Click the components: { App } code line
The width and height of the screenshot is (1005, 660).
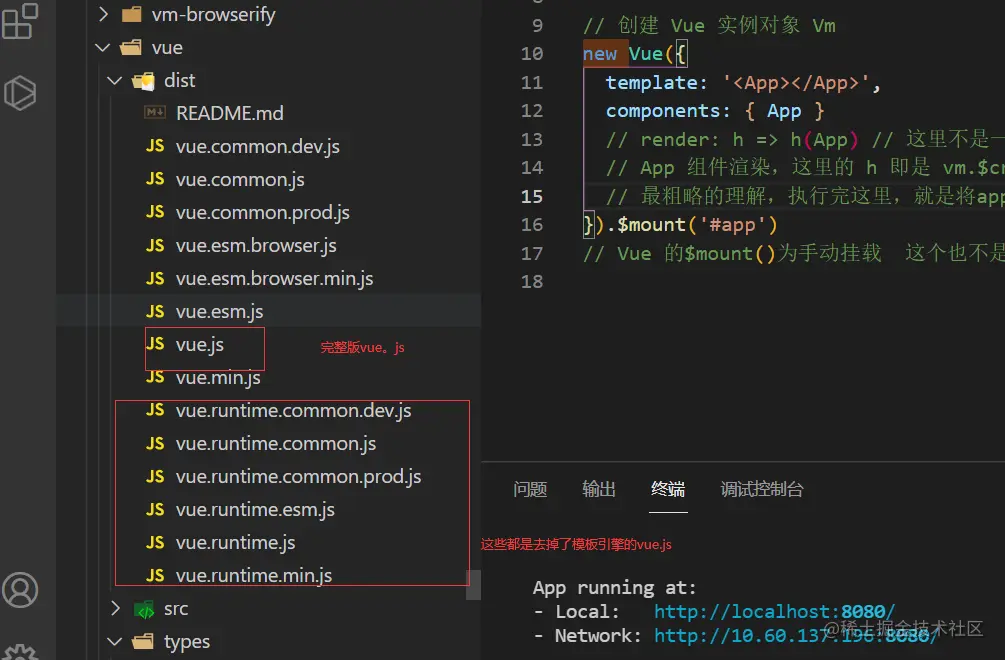click(x=715, y=111)
